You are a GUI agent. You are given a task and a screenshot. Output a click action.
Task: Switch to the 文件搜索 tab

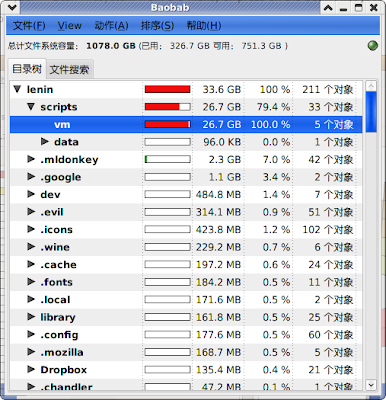pyautogui.click(x=69, y=70)
